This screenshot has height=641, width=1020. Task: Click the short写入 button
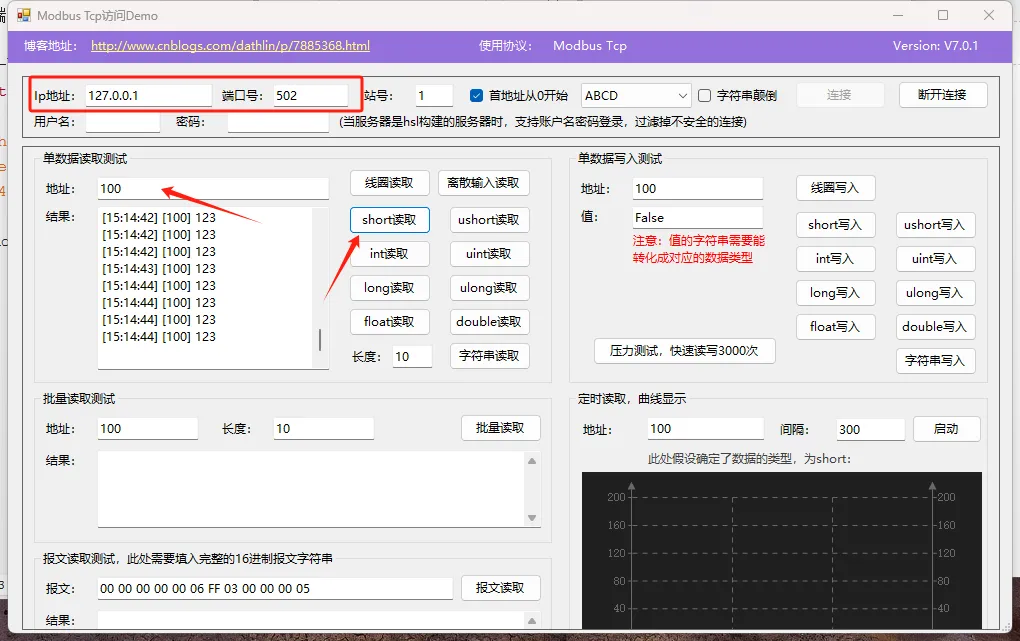835,225
